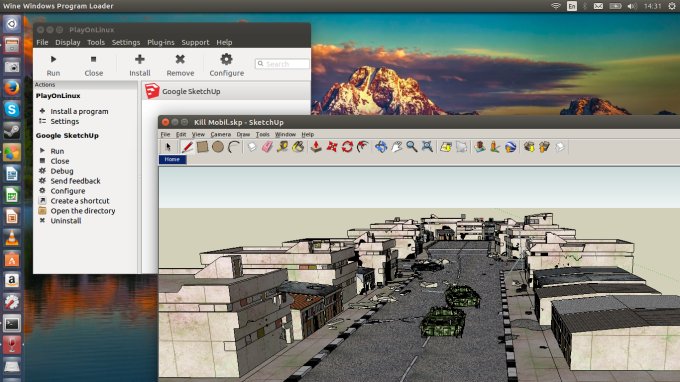This screenshot has height=382, width=680.
Task: Click the Install toolbar button
Action: [x=140, y=65]
